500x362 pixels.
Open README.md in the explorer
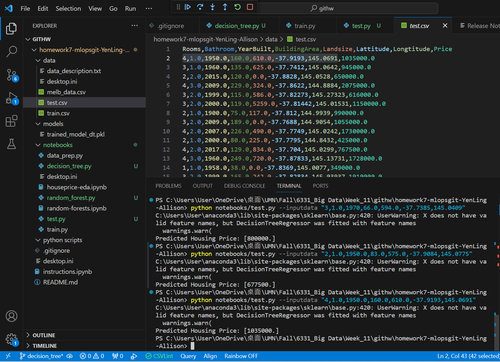click(x=85, y=282)
